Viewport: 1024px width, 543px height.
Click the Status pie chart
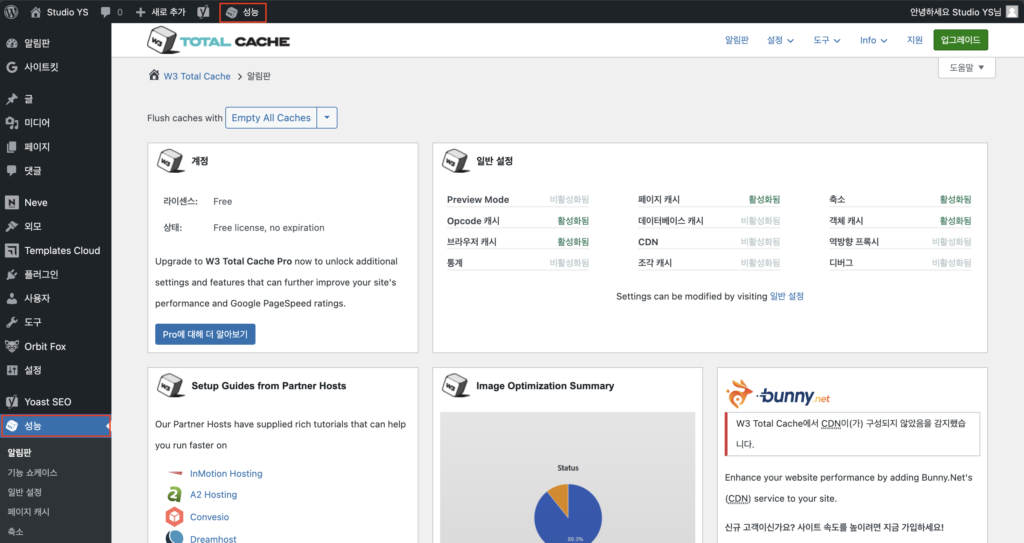[x=568, y=514]
